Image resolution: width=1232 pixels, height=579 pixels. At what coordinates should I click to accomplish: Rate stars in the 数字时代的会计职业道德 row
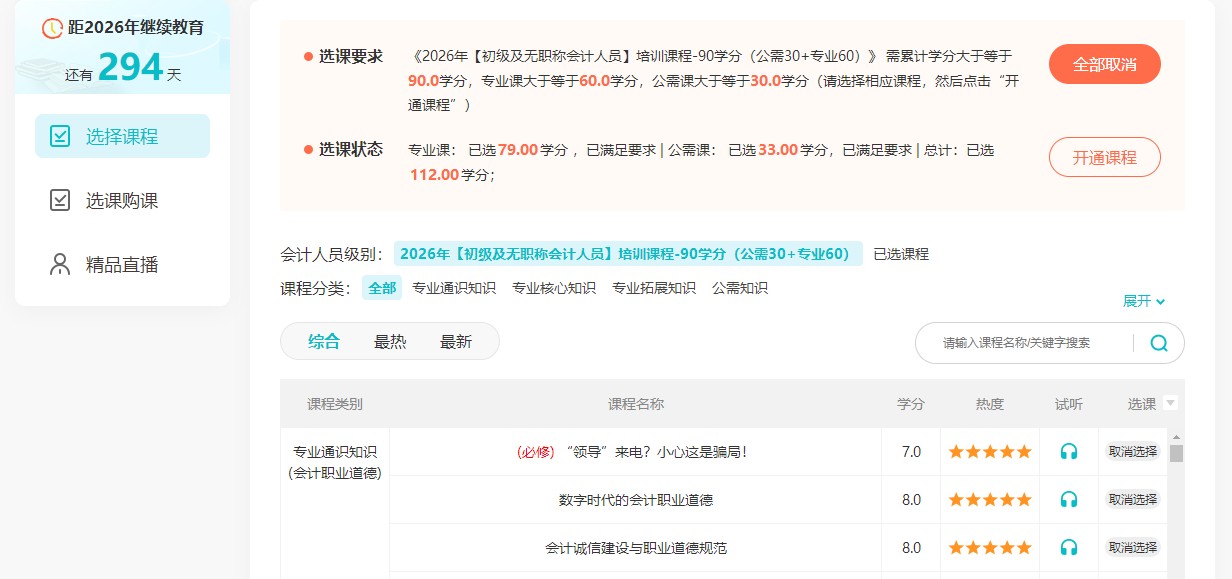click(989, 500)
